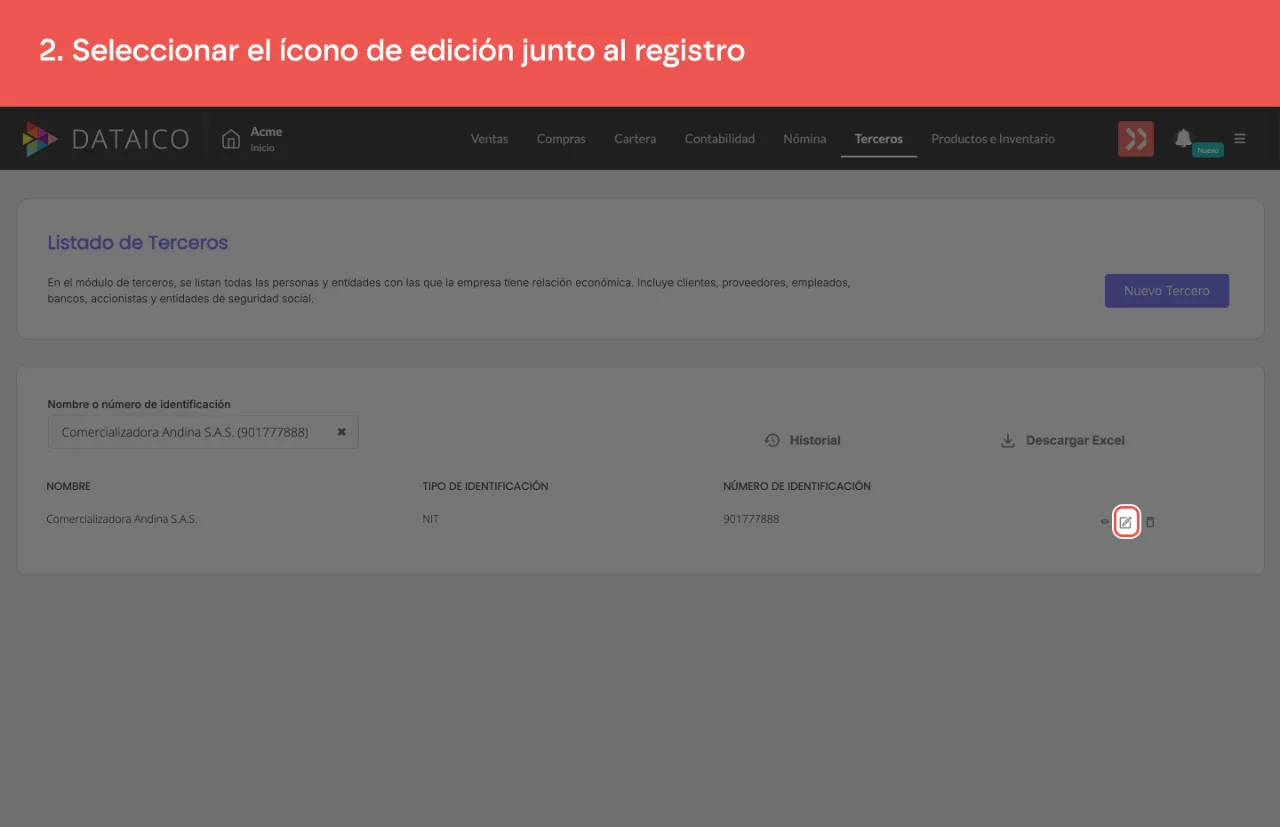Open the Ventas menu
Screen dimensions: 1280x827
pyautogui.click(x=489, y=139)
